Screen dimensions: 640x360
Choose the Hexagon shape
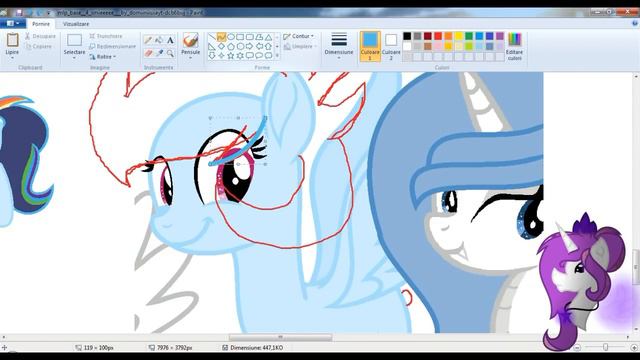tap(240, 47)
